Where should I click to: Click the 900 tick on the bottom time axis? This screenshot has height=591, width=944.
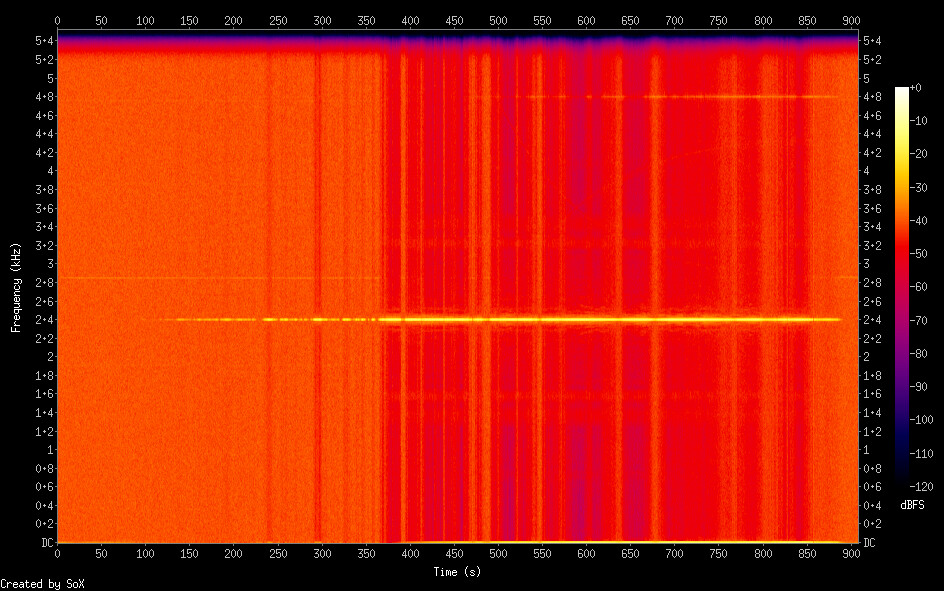[x=852, y=553]
